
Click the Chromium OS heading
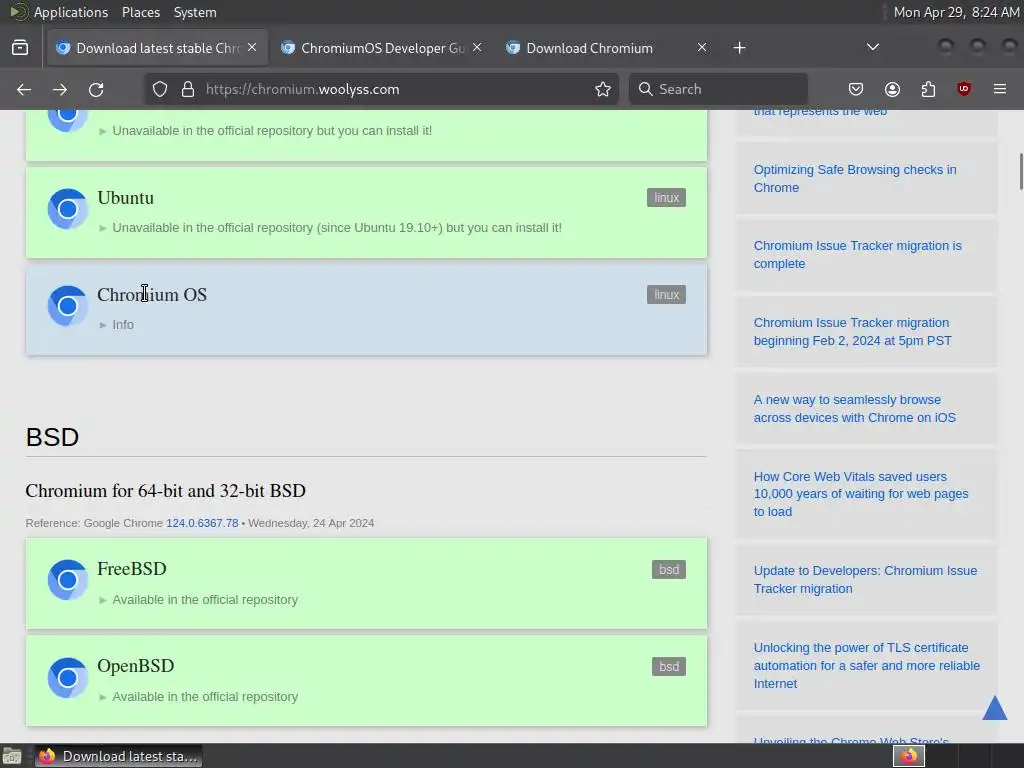click(152, 295)
